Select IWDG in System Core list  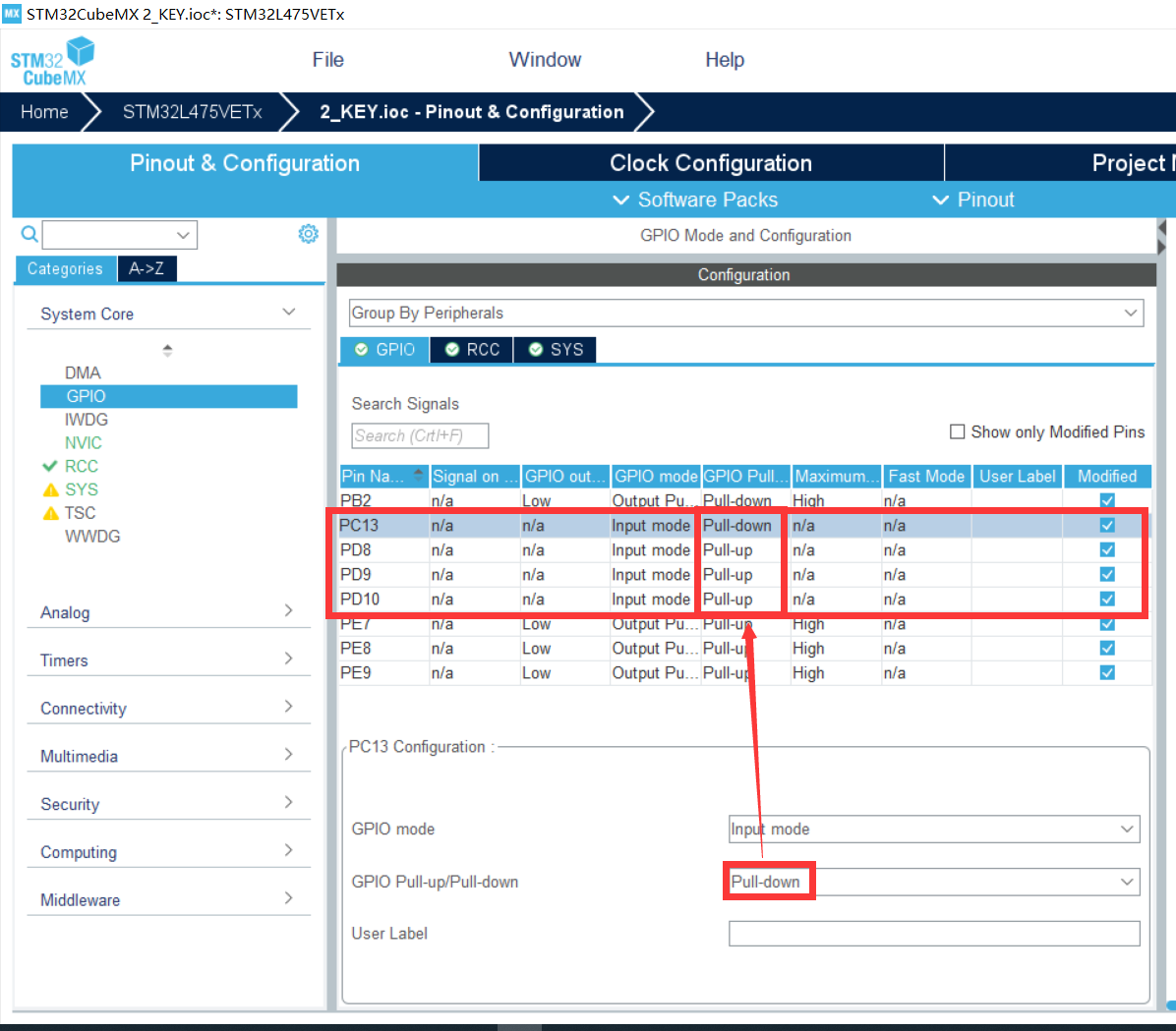click(x=86, y=419)
